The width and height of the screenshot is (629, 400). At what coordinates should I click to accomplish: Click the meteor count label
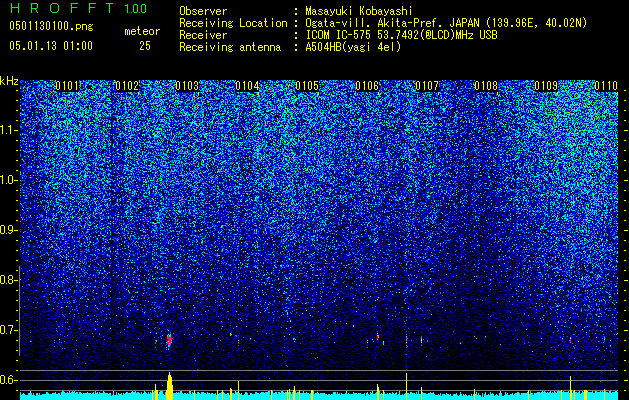[x=142, y=31]
